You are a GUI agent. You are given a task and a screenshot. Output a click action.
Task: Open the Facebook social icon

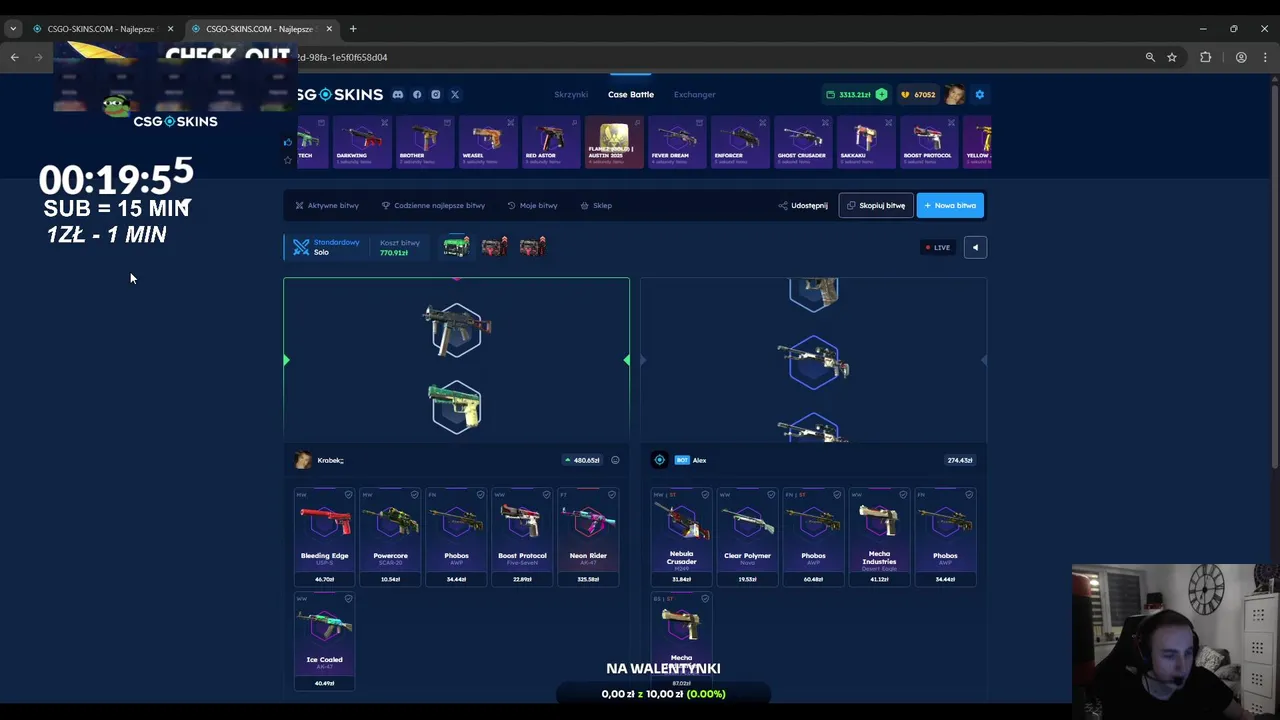click(x=417, y=94)
